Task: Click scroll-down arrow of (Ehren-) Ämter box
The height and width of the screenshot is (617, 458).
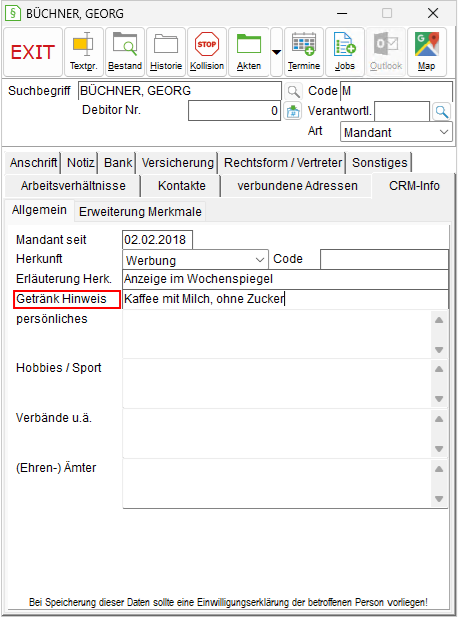Action: click(439, 499)
